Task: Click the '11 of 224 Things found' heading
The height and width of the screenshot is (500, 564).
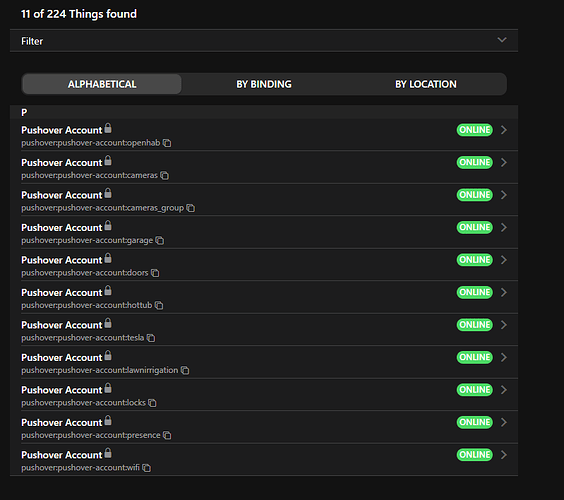Action: (x=79, y=14)
